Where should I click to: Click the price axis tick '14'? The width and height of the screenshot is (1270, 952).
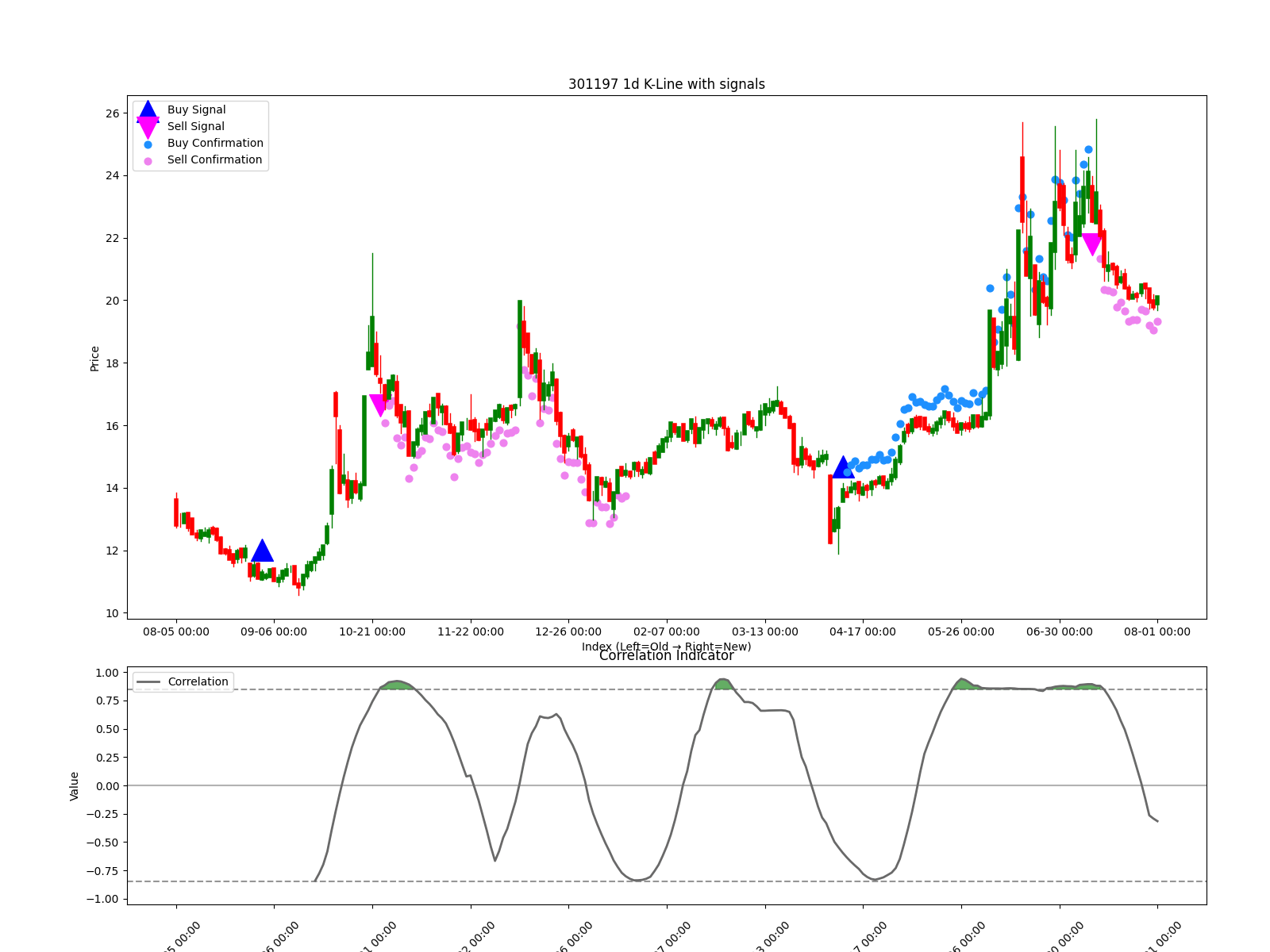click(x=112, y=488)
